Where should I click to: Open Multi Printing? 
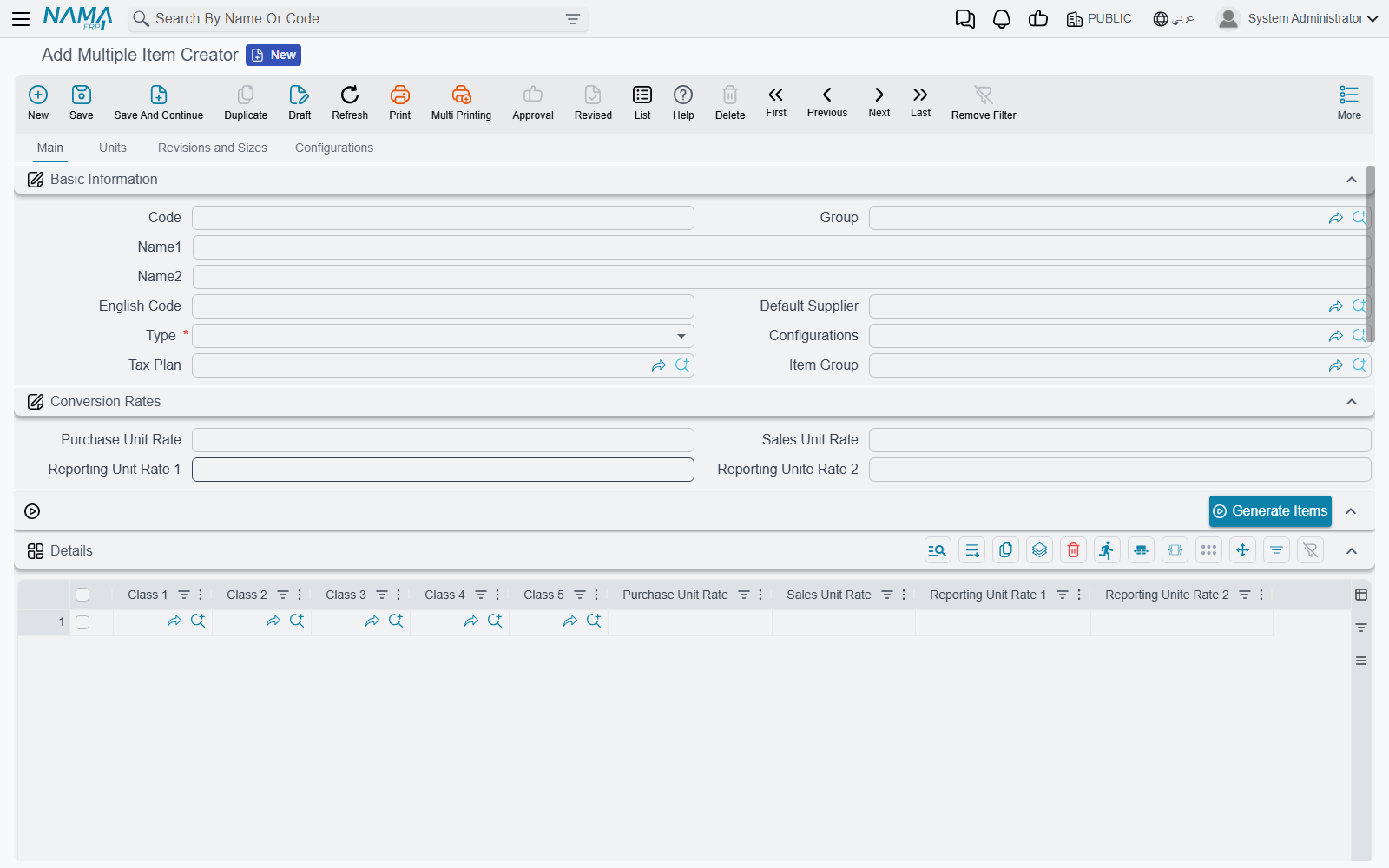pyautogui.click(x=461, y=102)
